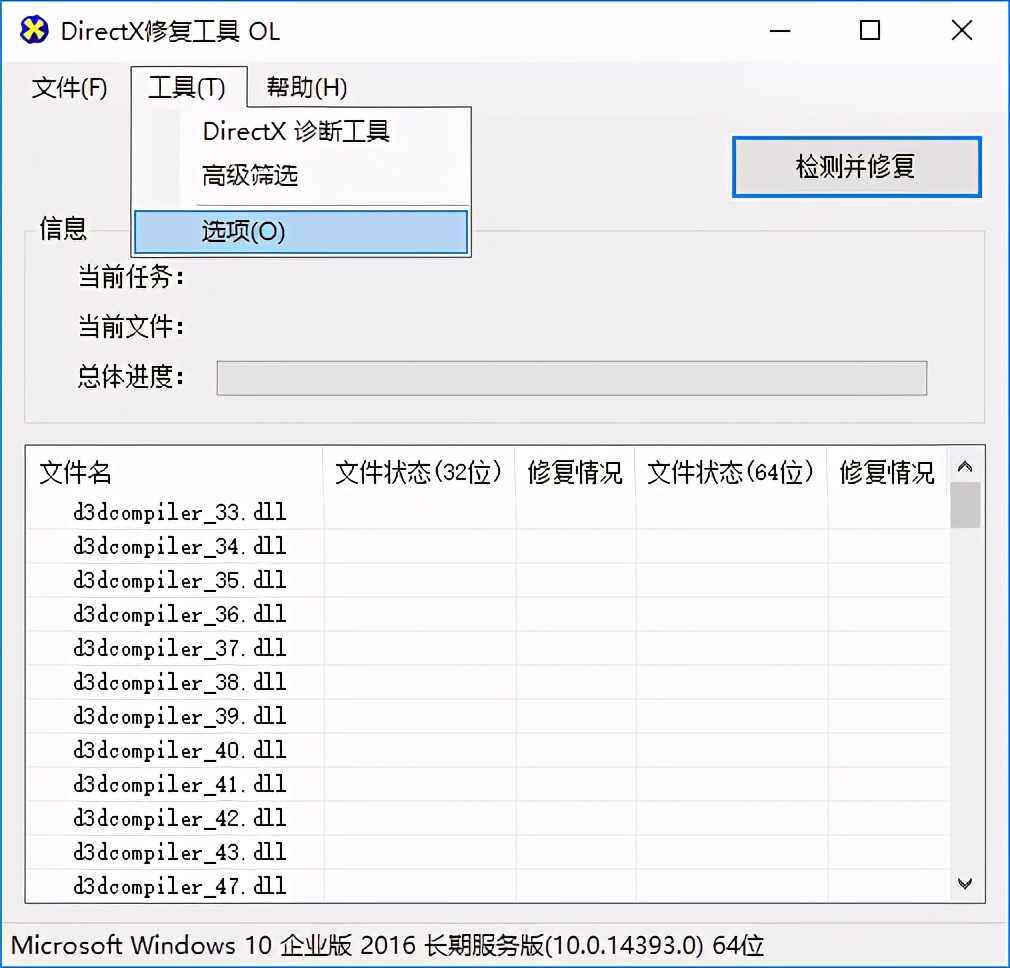The image size is (1010, 968).
Task: Open the 文件(F) menu
Action: pyautogui.click(x=70, y=88)
